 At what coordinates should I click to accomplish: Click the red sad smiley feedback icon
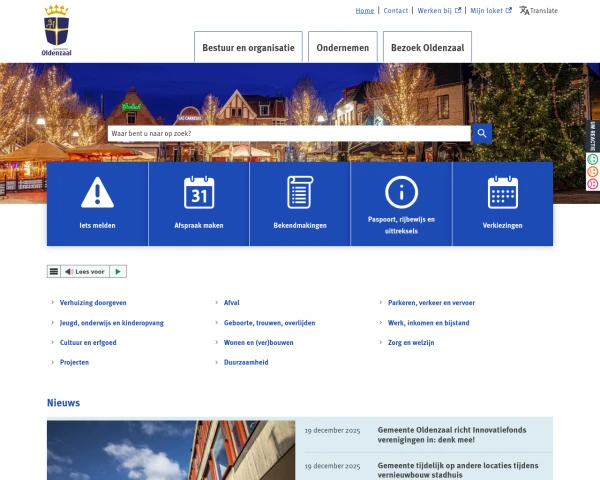click(593, 183)
